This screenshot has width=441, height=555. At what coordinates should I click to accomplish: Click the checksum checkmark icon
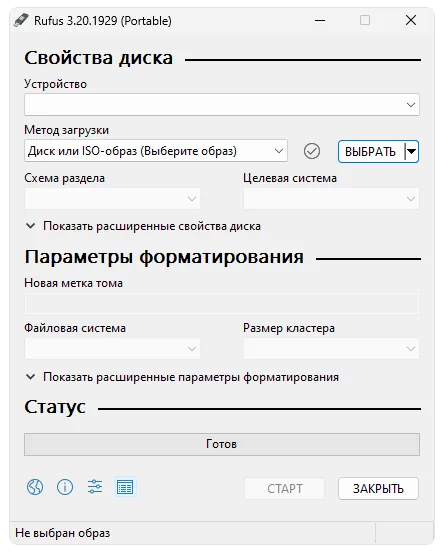tap(312, 151)
